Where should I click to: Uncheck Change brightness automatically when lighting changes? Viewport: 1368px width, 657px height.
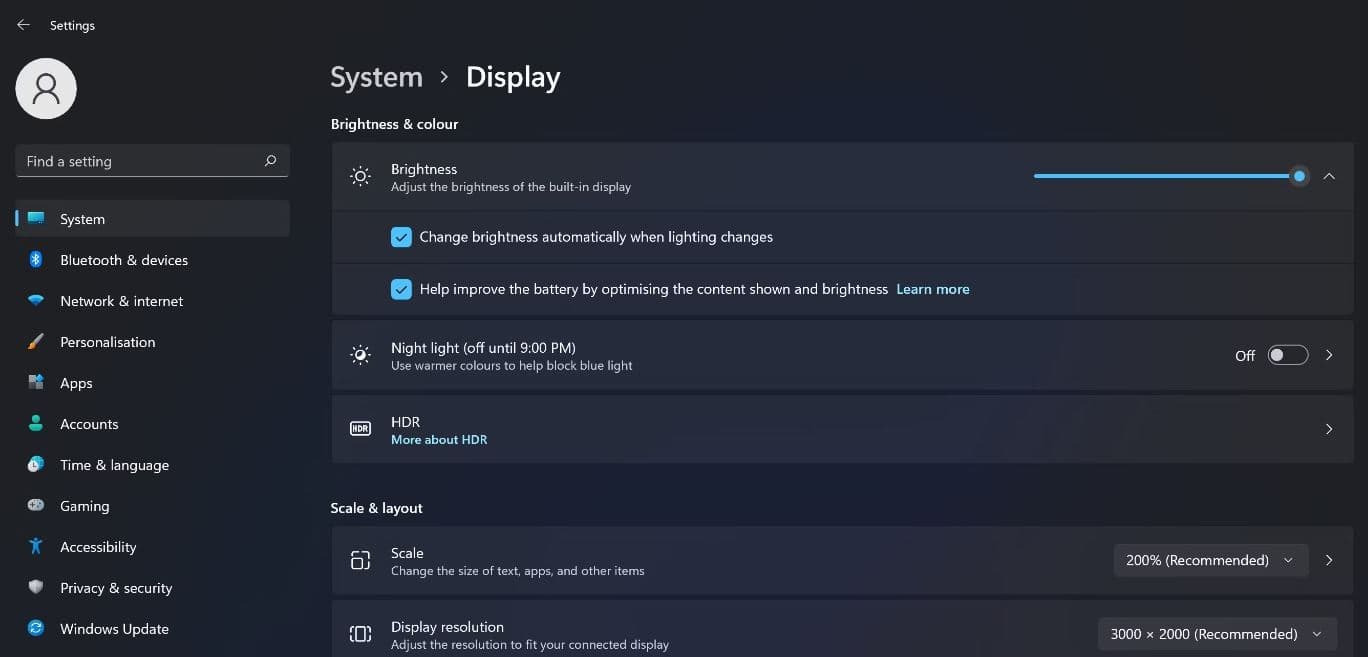pos(401,237)
